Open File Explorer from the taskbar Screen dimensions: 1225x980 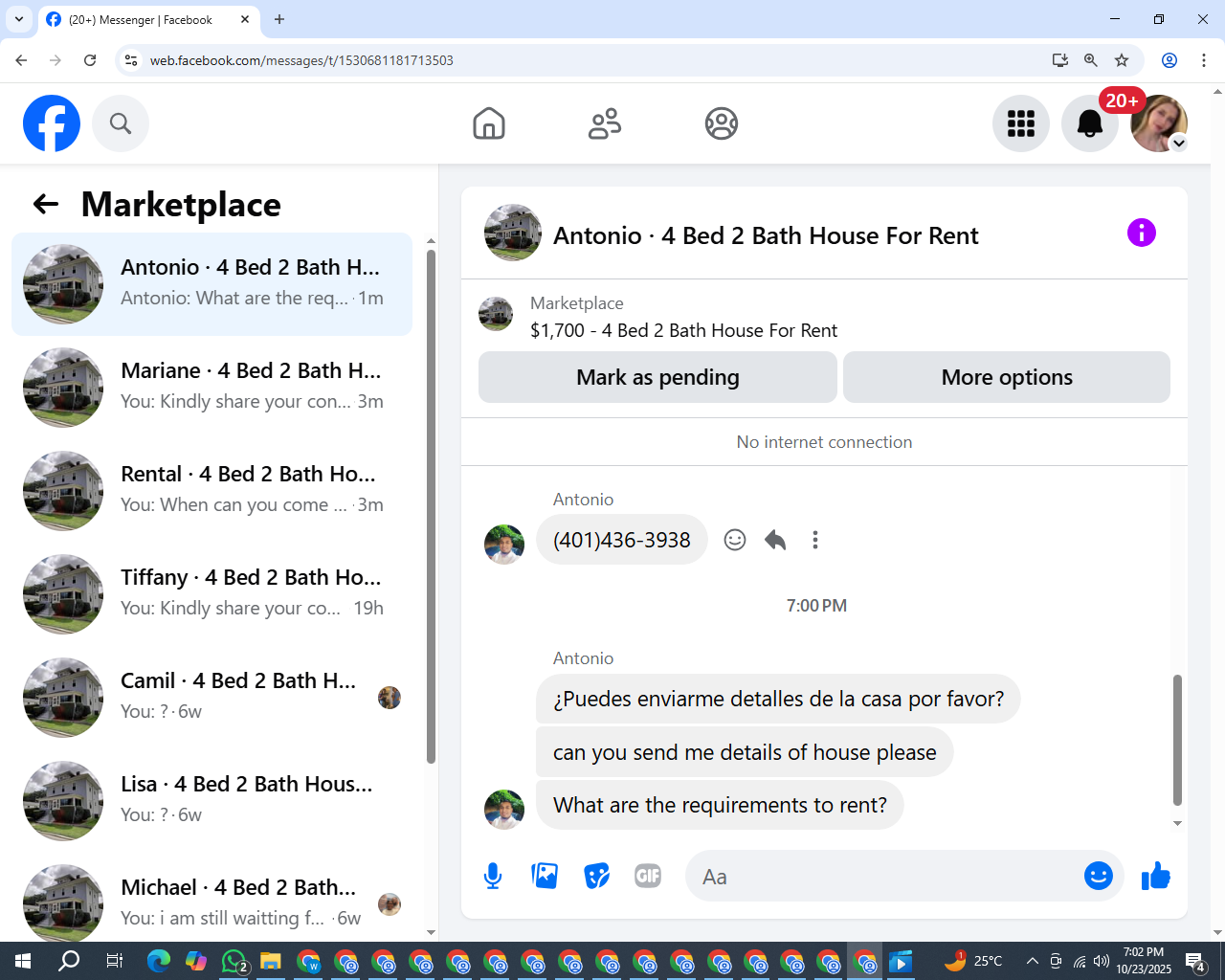(x=271, y=961)
